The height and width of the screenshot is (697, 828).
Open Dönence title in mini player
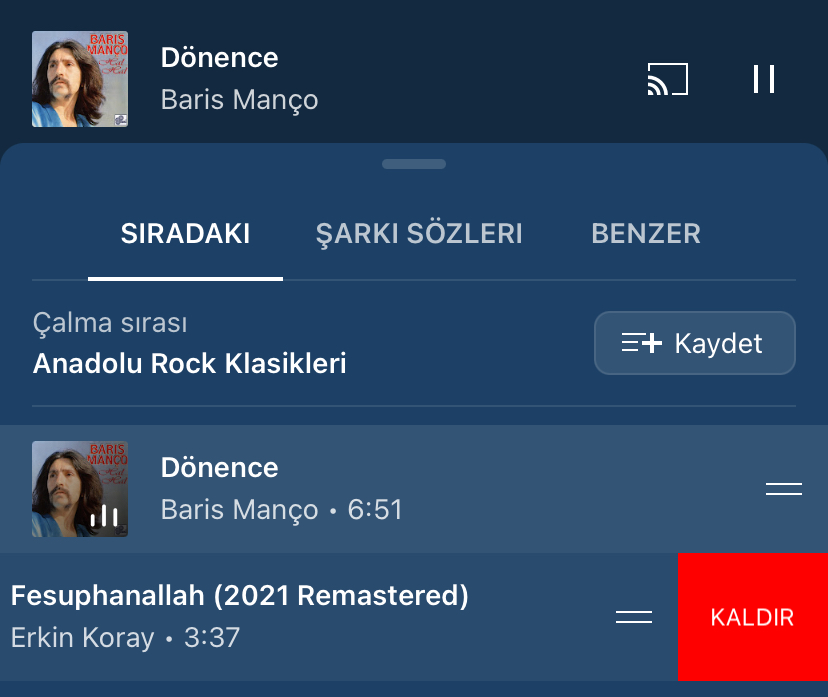pyautogui.click(x=220, y=57)
